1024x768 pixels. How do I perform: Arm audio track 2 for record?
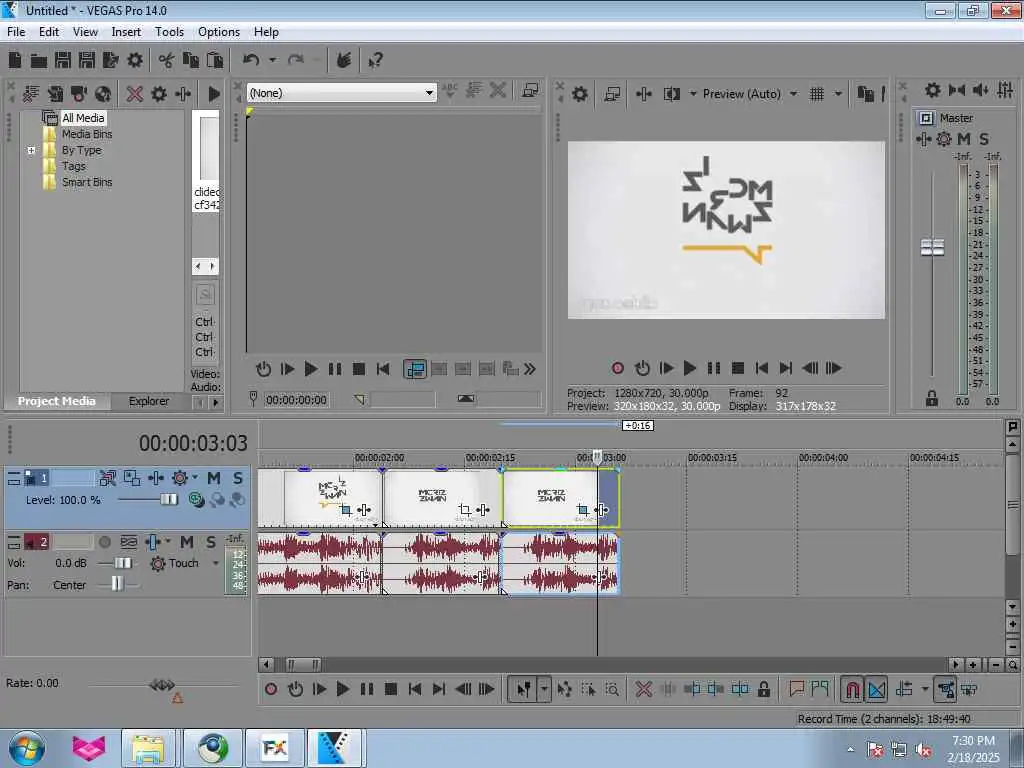tap(104, 542)
